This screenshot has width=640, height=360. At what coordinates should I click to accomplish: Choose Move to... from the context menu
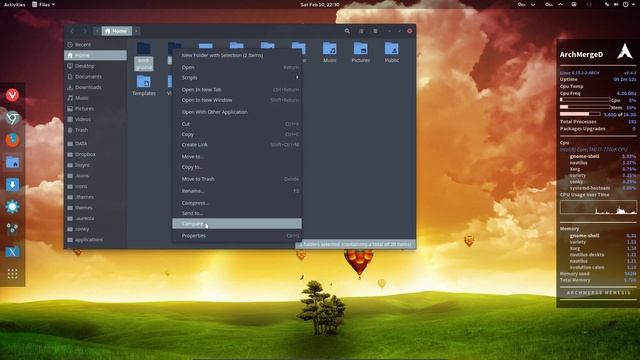(x=237, y=156)
